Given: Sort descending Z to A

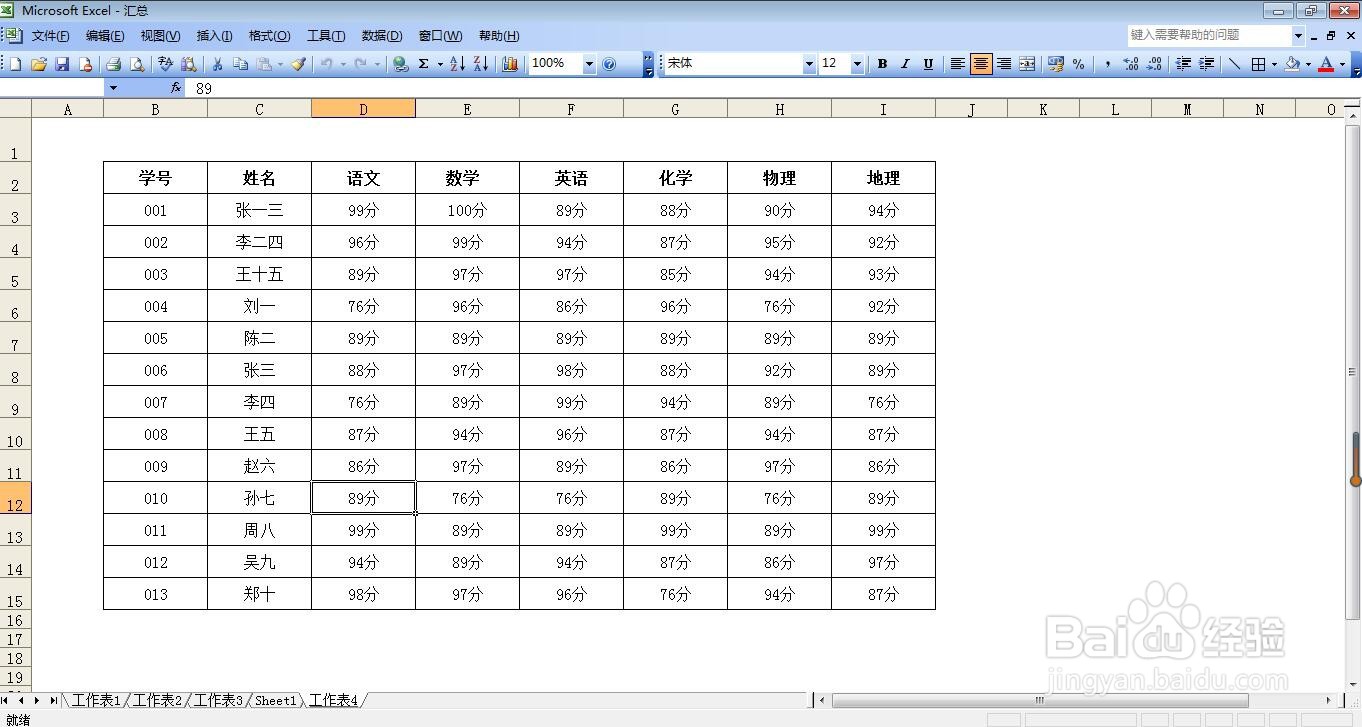Looking at the screenshot, I should [x=481, y=63].
